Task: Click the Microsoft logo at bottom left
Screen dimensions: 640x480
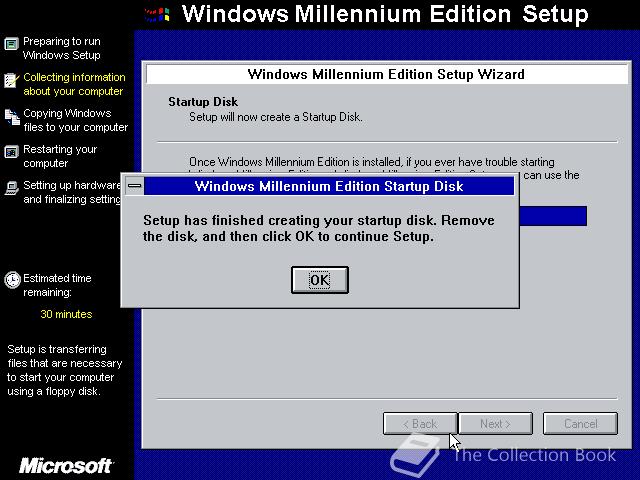Action: (x=66, y=466)
